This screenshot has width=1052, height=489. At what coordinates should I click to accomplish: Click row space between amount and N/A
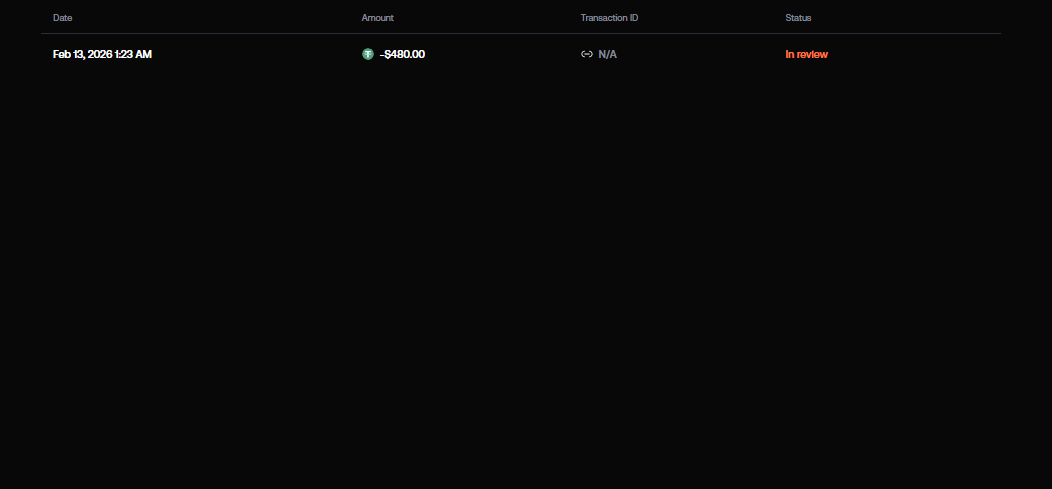[500, 54]
